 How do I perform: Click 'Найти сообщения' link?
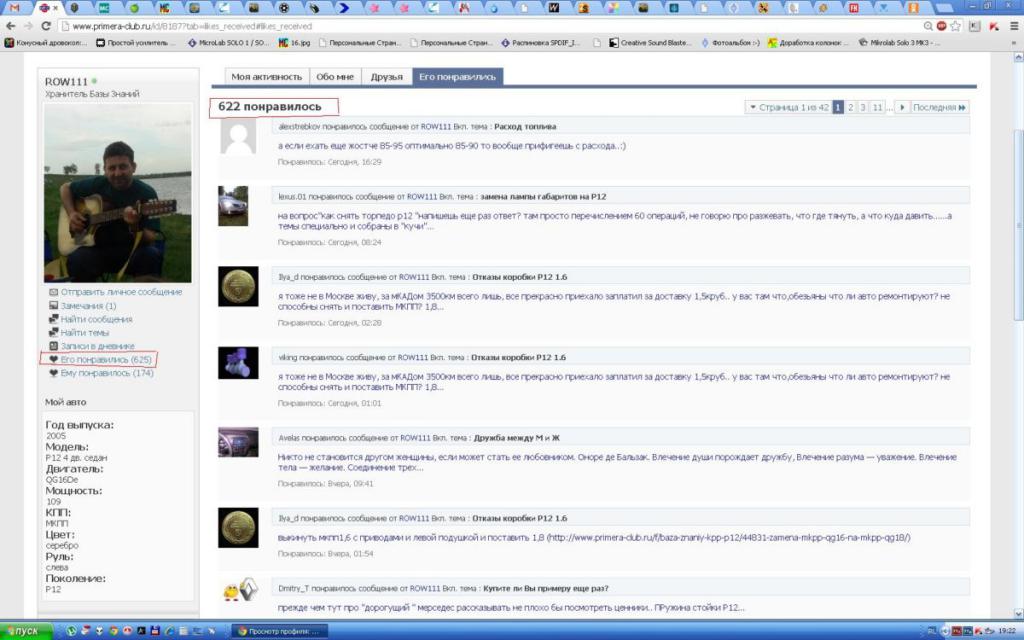(97, 319)
